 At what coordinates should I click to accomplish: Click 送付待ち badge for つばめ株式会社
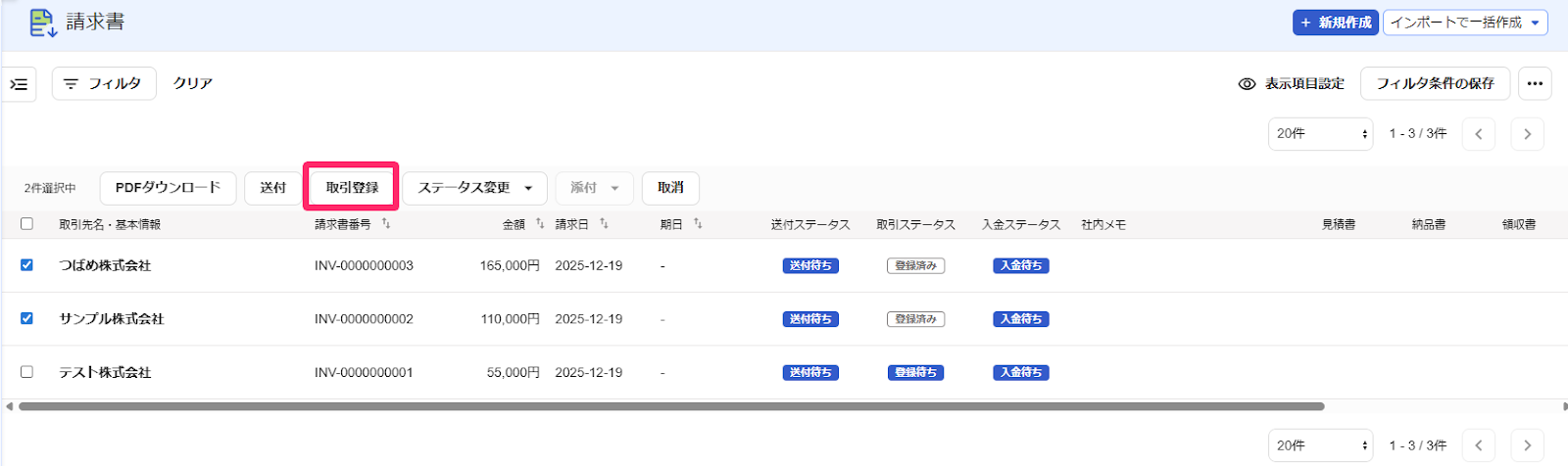[x=810, y=265]
